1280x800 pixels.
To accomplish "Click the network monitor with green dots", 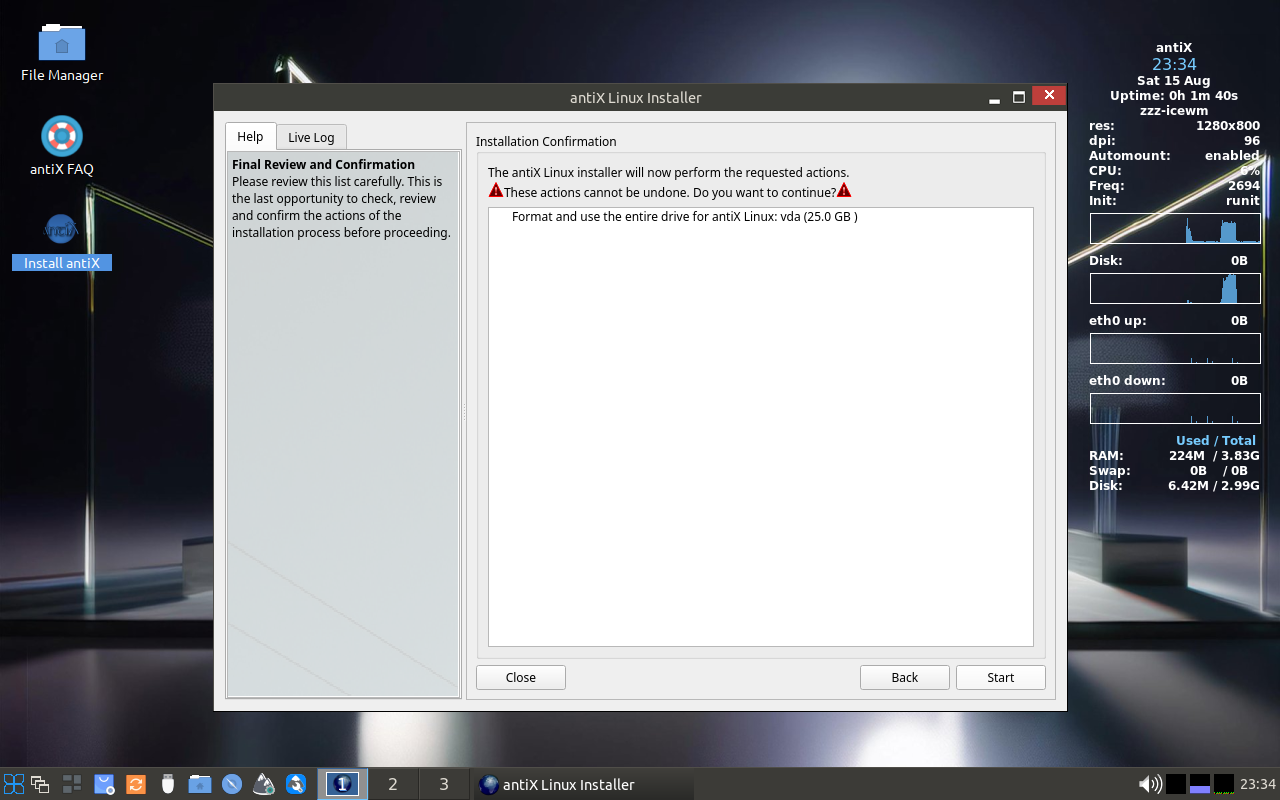I will tap(1224, 784).
